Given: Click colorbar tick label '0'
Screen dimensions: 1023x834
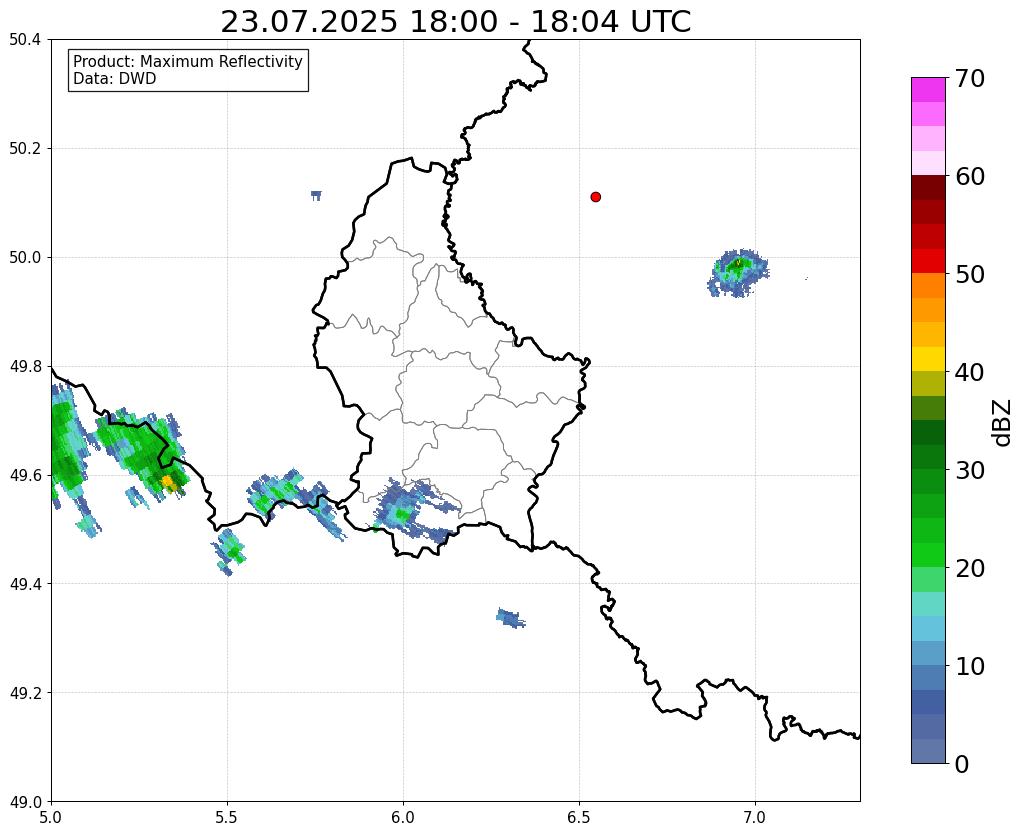Looking at the screenshot, I should (962, 764).
